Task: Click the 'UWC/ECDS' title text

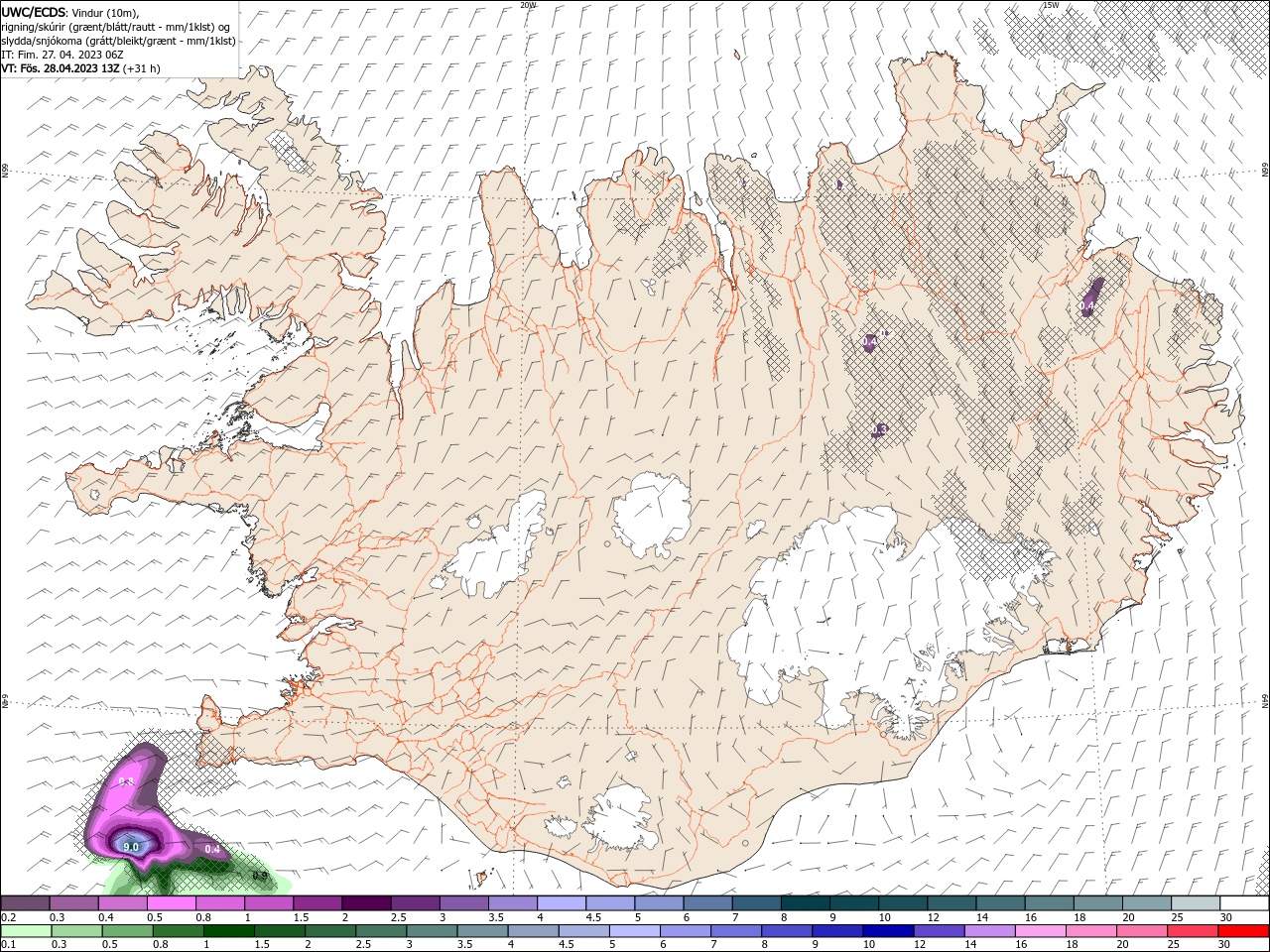Action: pos(34,12)
